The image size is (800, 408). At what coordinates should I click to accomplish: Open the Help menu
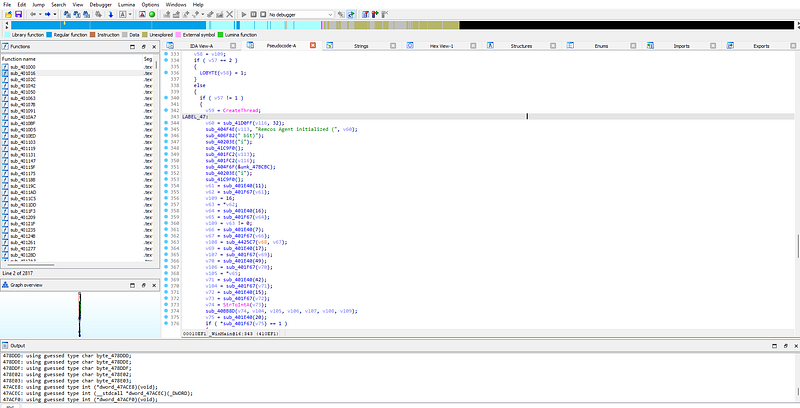pyautogui.click(x=198, y=4)
